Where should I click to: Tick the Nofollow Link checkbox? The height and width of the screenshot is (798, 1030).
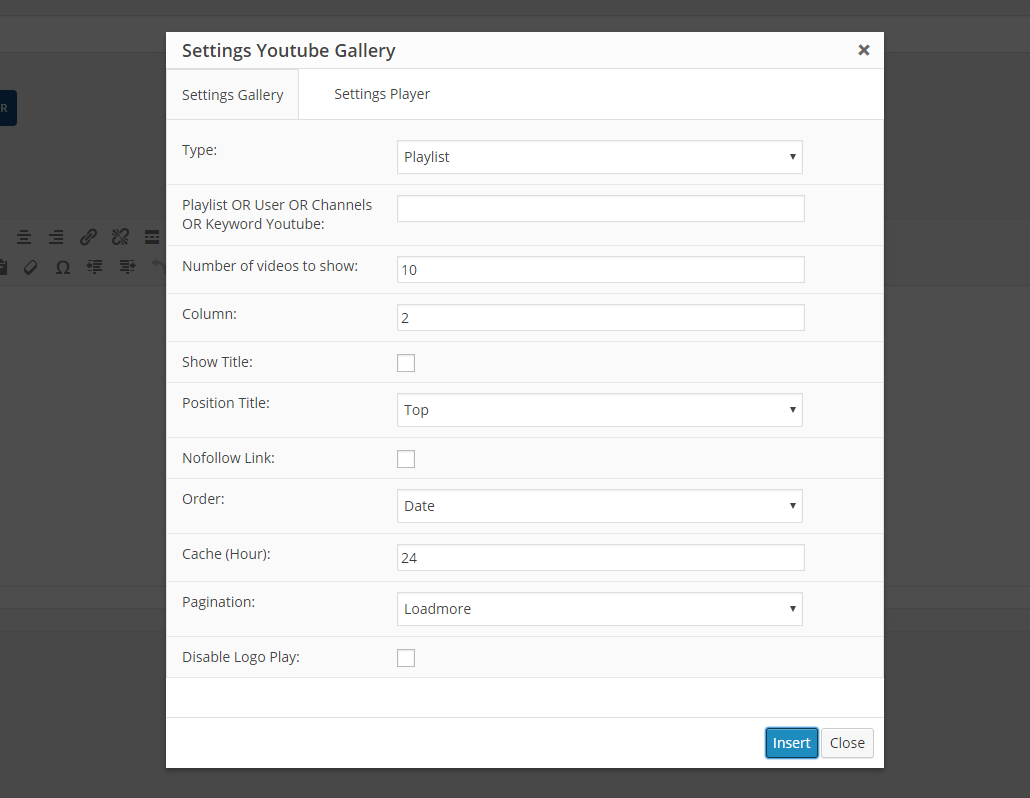click(x=406, y=459)
